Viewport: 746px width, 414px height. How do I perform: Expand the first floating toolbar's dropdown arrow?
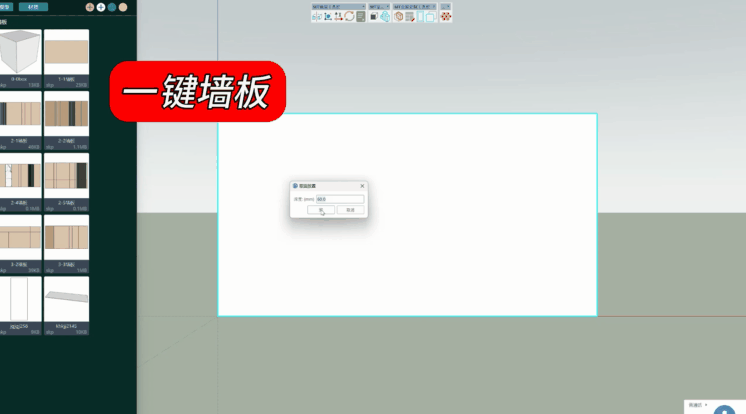click(363, 7)
